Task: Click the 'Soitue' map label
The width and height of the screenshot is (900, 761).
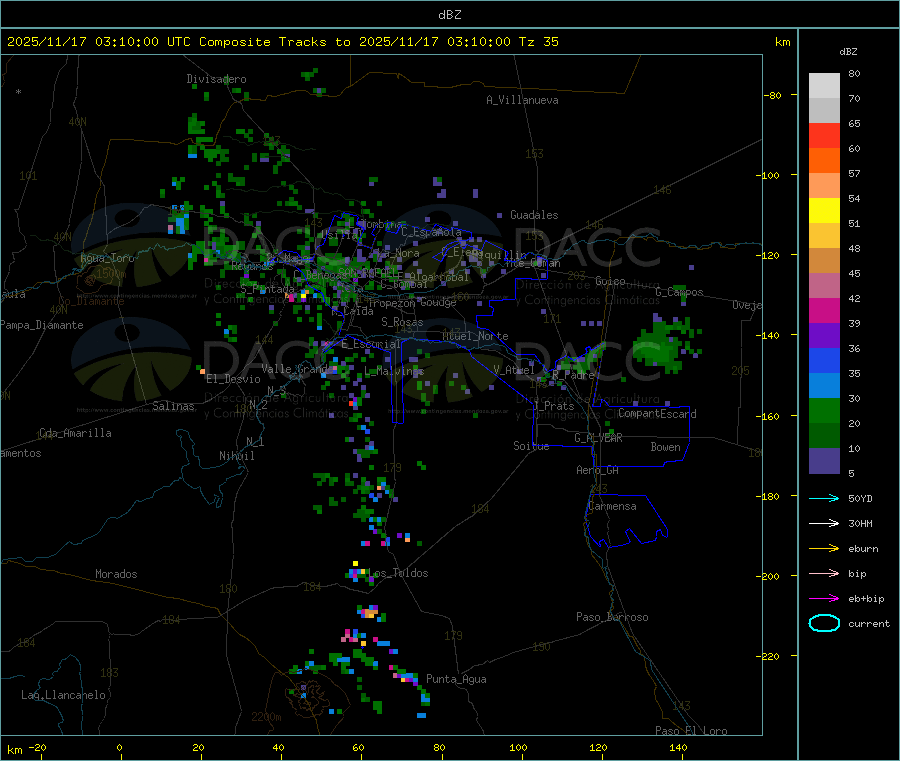Action: tap(531, 446)
